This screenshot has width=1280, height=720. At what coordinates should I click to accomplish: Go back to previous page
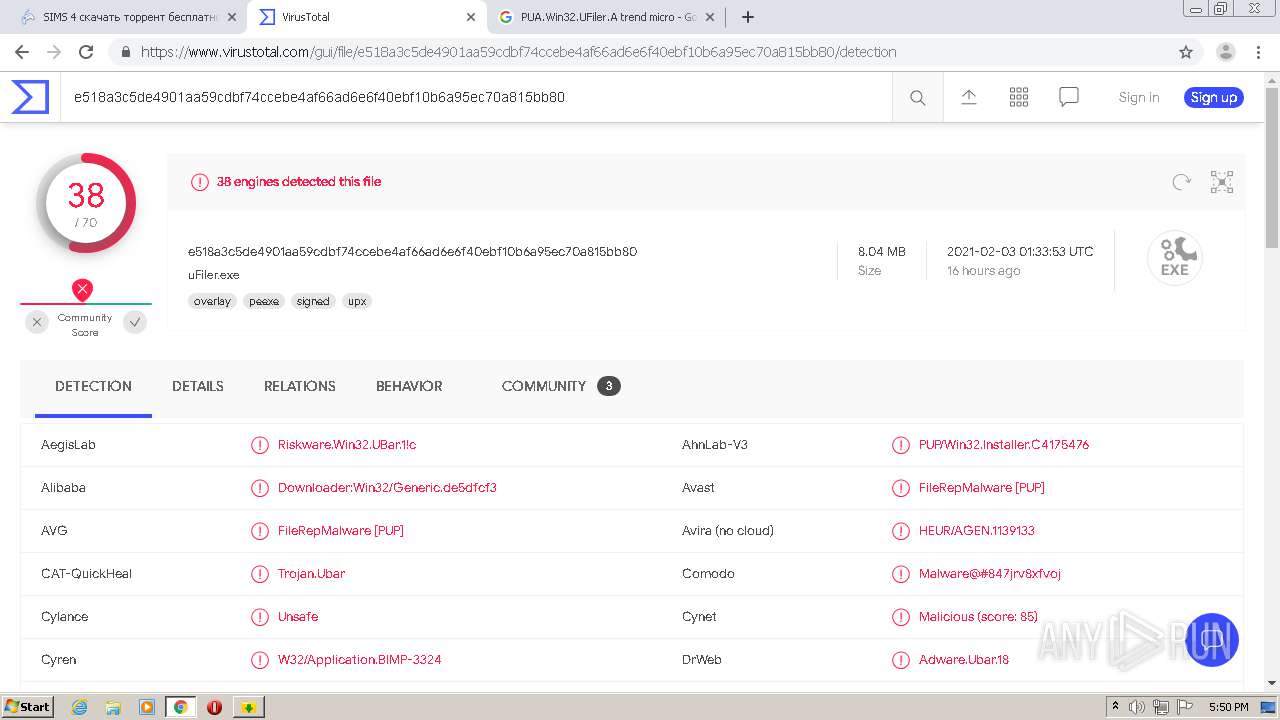click(x=22, y=52)
